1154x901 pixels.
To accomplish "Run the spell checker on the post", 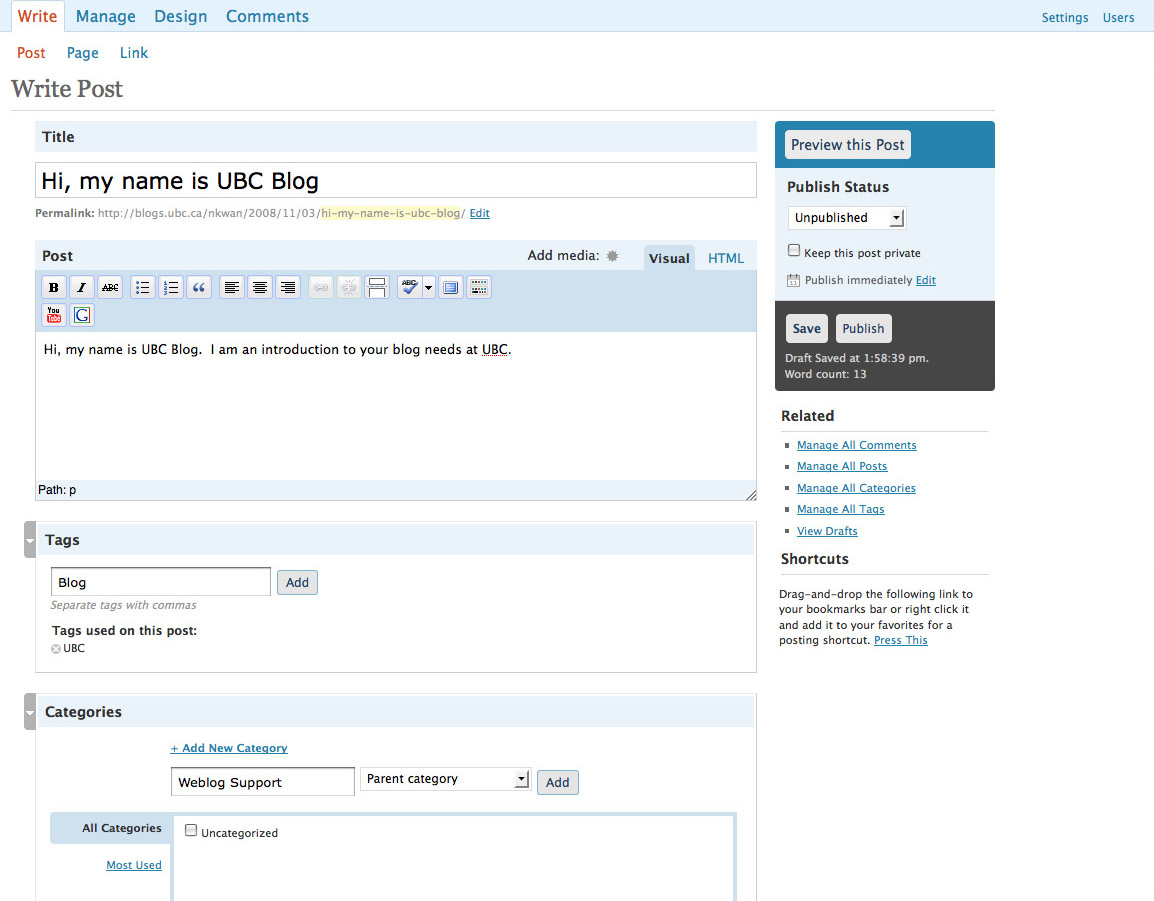I will (x=409, y=287).
